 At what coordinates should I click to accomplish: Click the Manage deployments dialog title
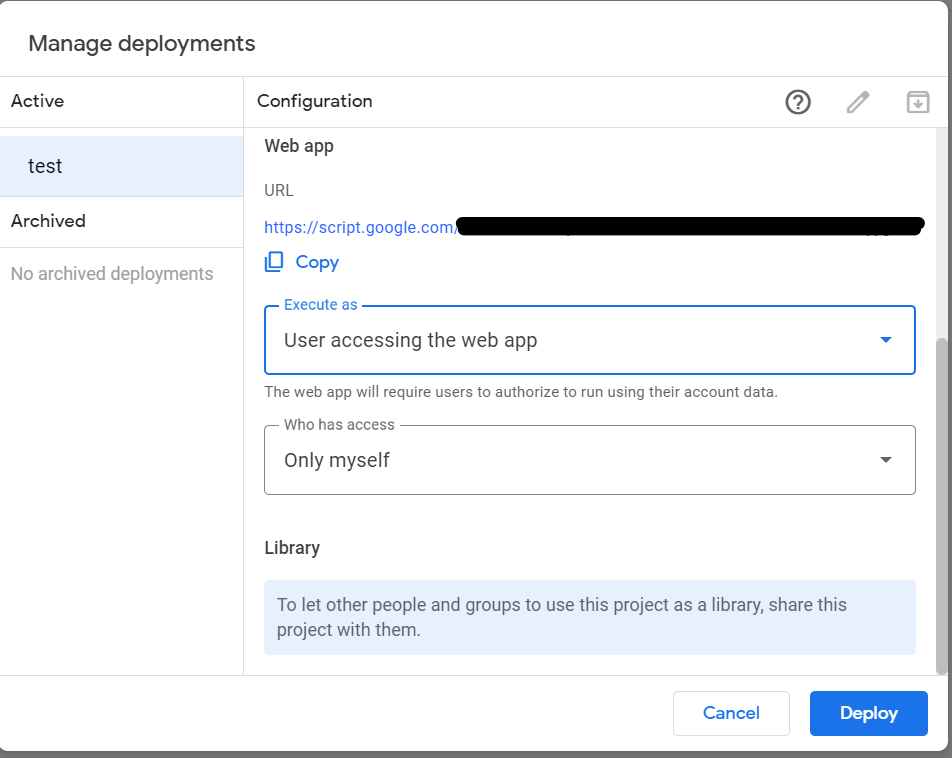142,44
